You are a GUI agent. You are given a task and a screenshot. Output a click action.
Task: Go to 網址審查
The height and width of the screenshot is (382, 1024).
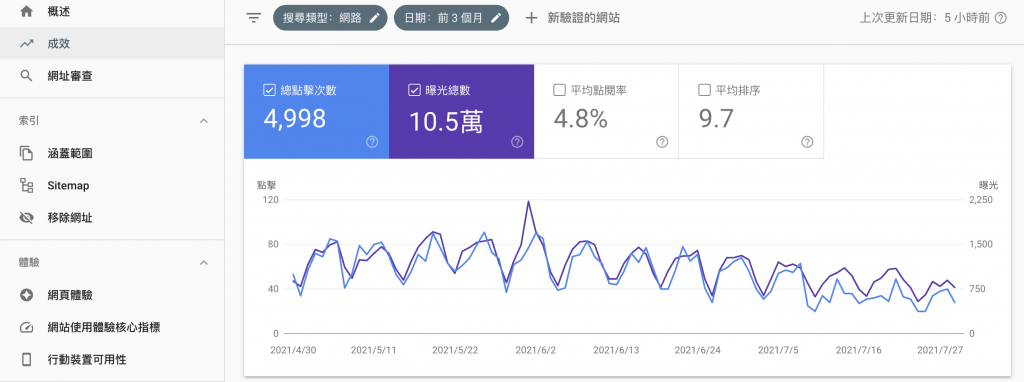click(x=112, y=76)
